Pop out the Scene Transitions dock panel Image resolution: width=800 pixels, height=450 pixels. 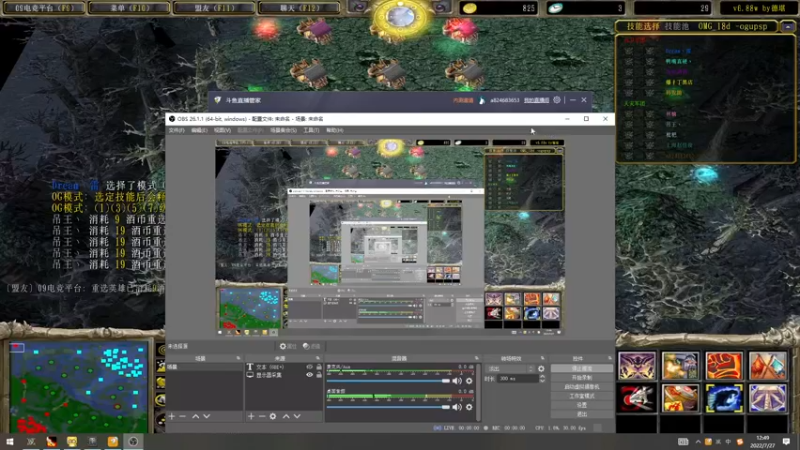[x=542, y=358]
